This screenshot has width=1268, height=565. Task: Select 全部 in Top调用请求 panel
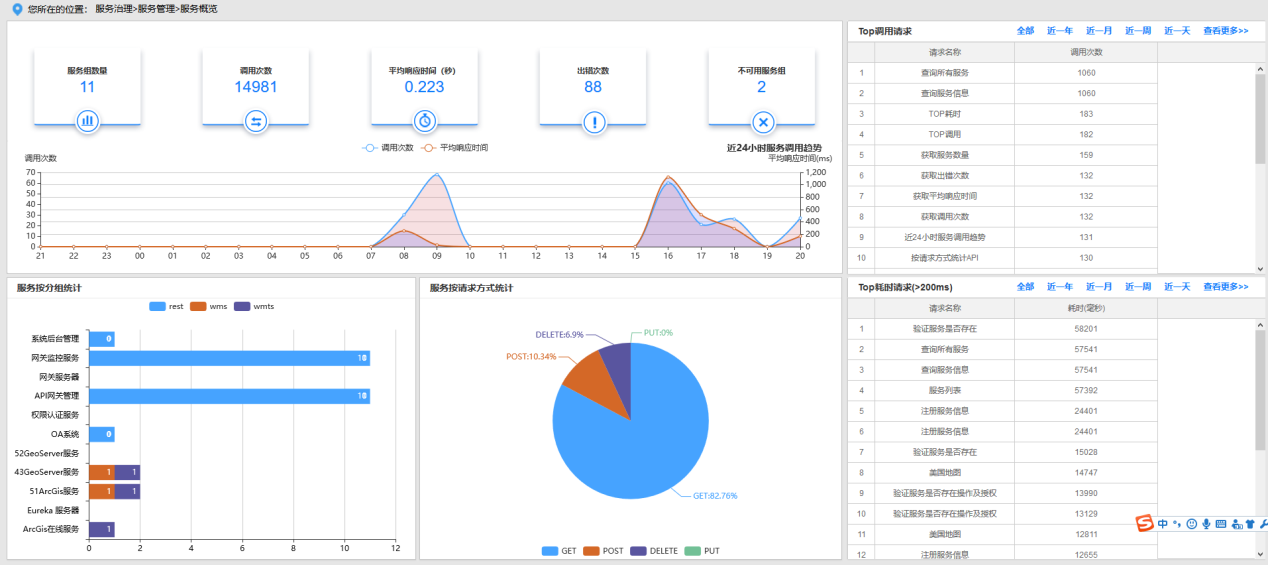(x=1025, y=31)
